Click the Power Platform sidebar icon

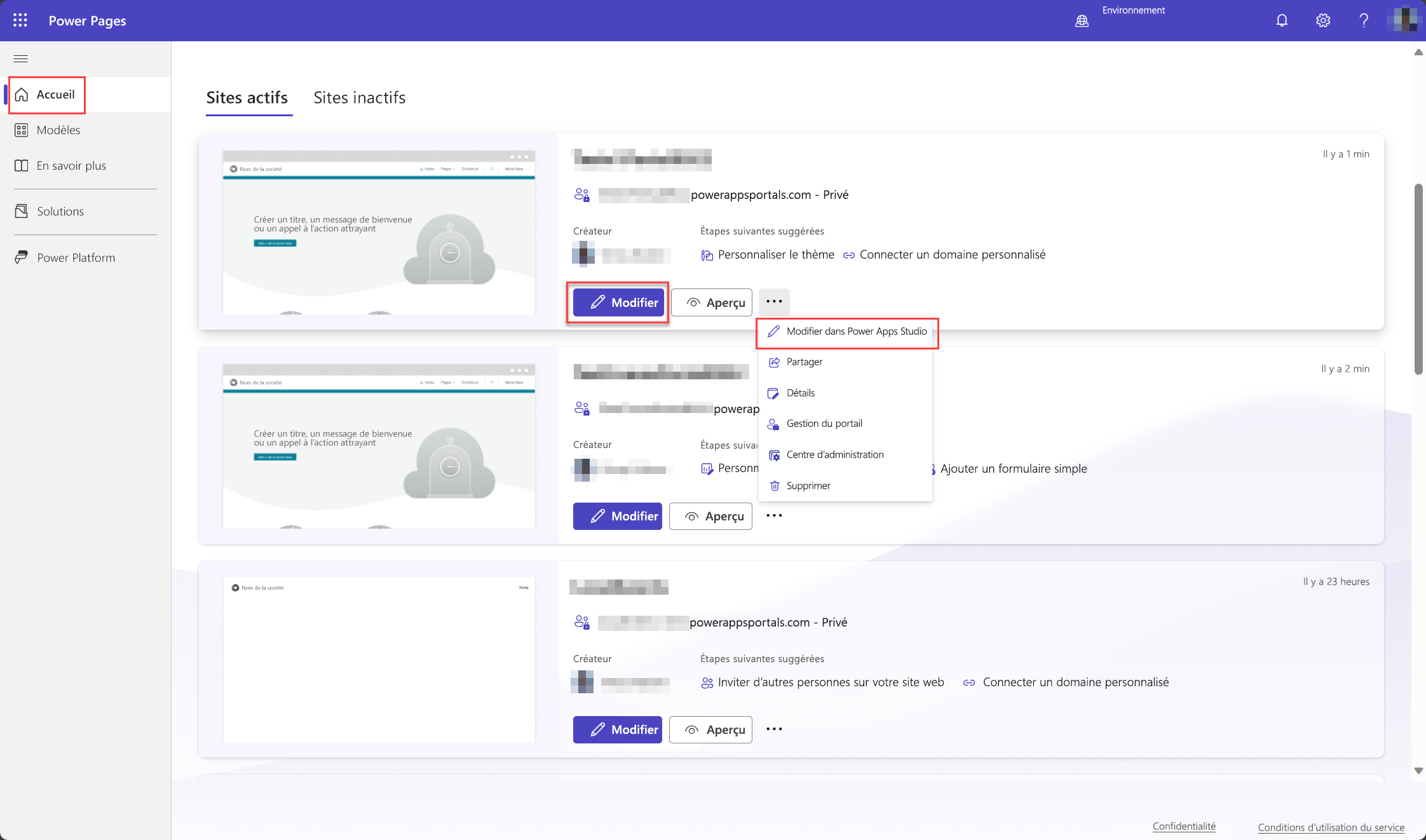22,257
